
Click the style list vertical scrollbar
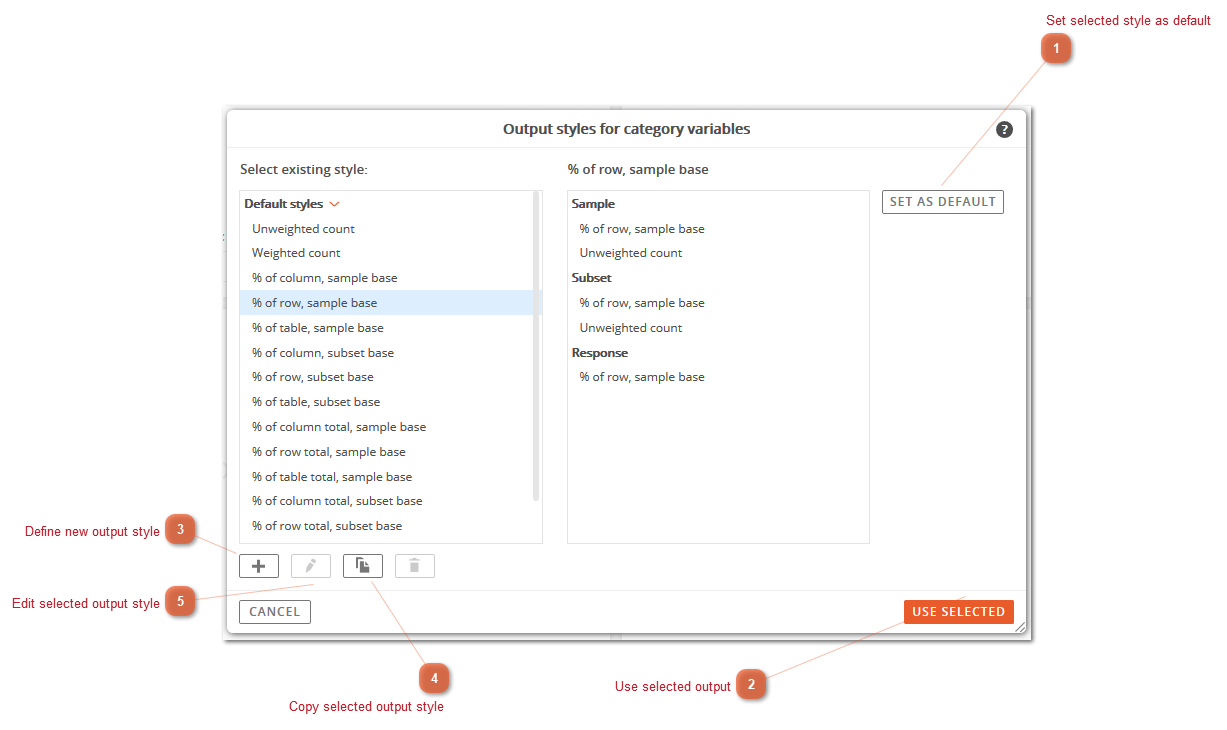tap(536, 346)
